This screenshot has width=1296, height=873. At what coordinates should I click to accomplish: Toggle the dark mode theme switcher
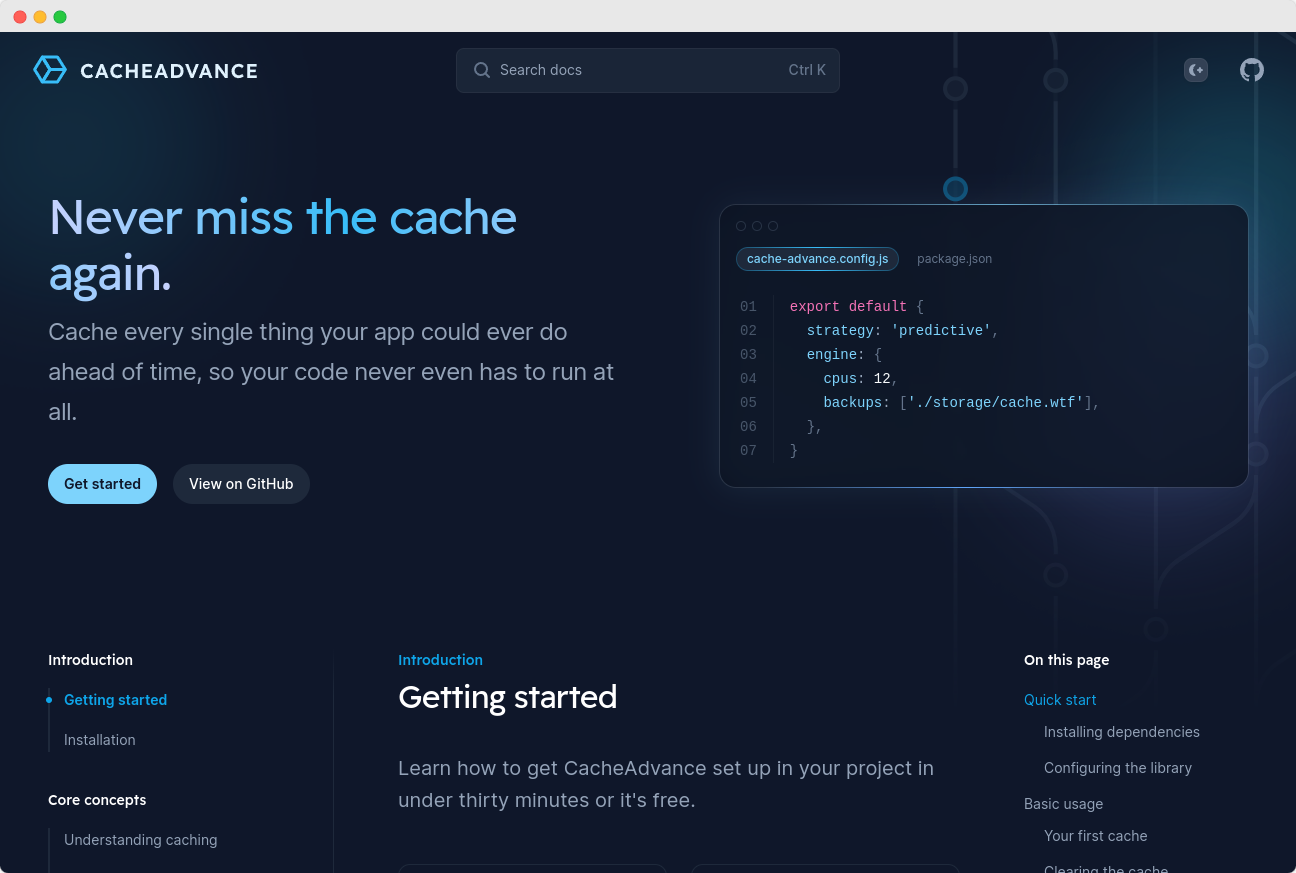1196,70
